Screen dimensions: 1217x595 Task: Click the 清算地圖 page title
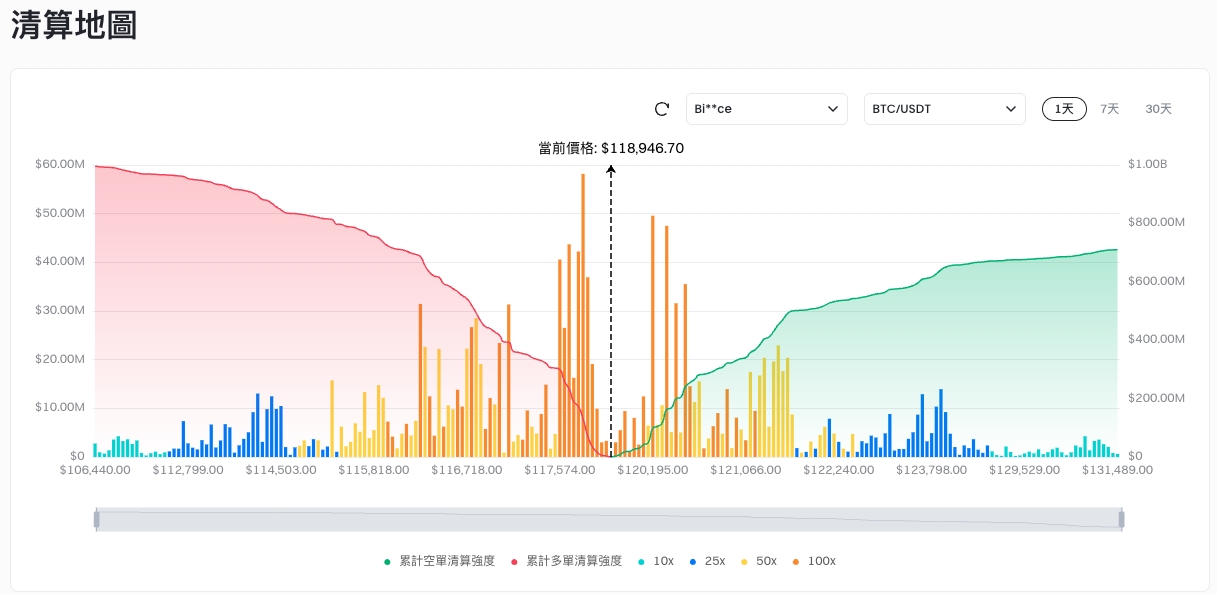pos(74,27)
